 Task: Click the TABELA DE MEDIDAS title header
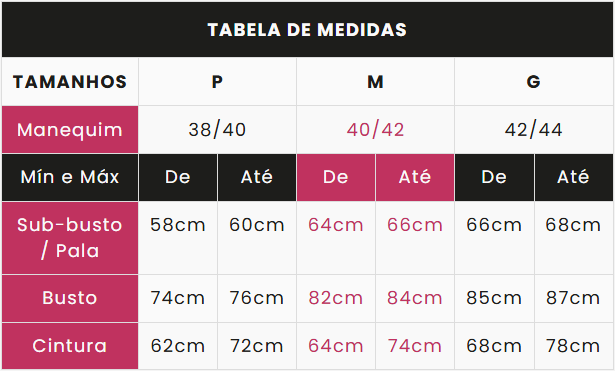click(307, 30)
